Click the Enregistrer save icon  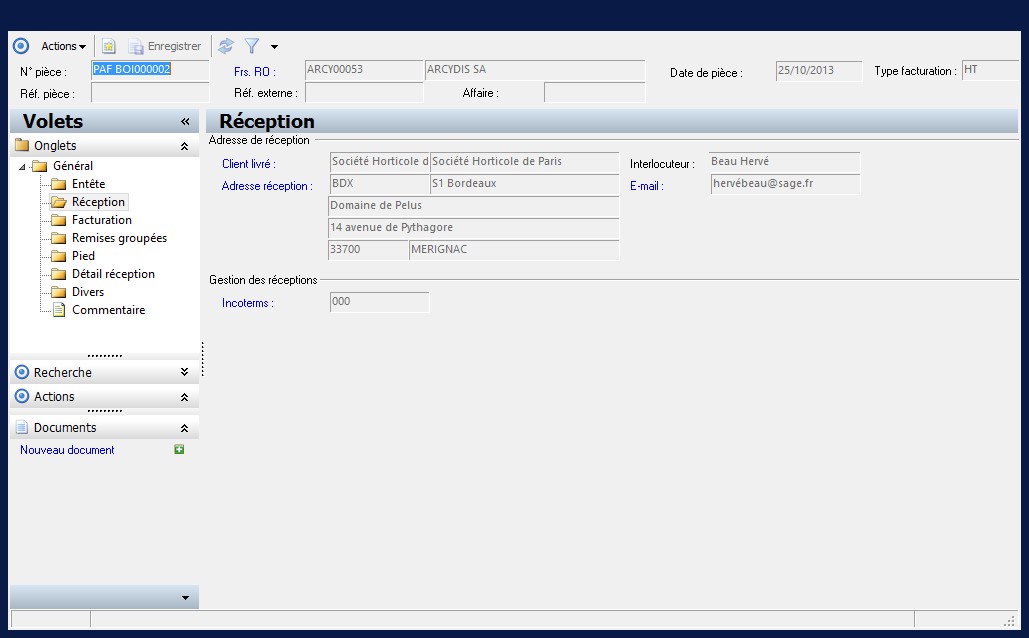click(136, 46)
